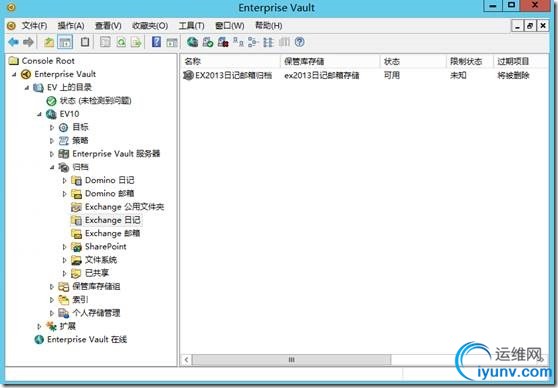Expand the 已共享 node

[64, 273]
